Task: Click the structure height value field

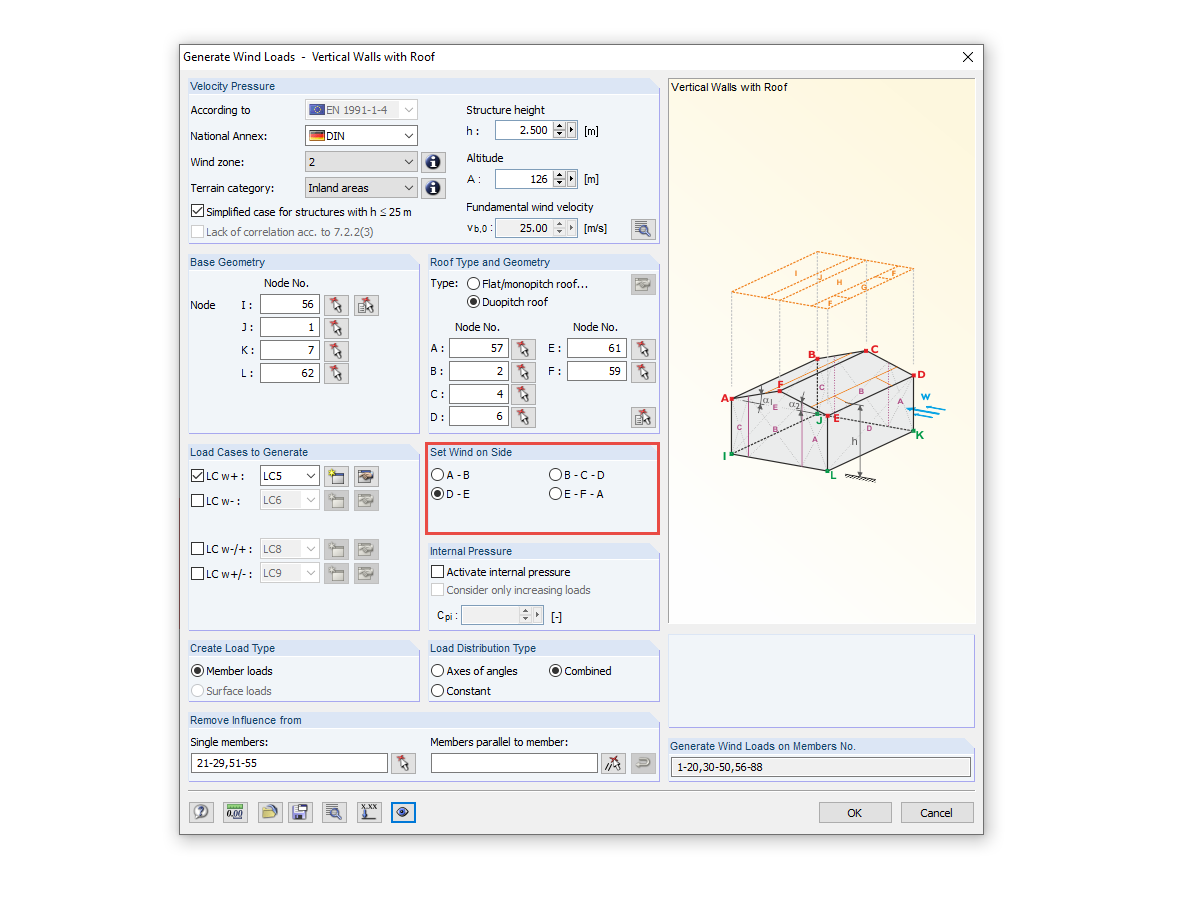Action: point(524,130)
